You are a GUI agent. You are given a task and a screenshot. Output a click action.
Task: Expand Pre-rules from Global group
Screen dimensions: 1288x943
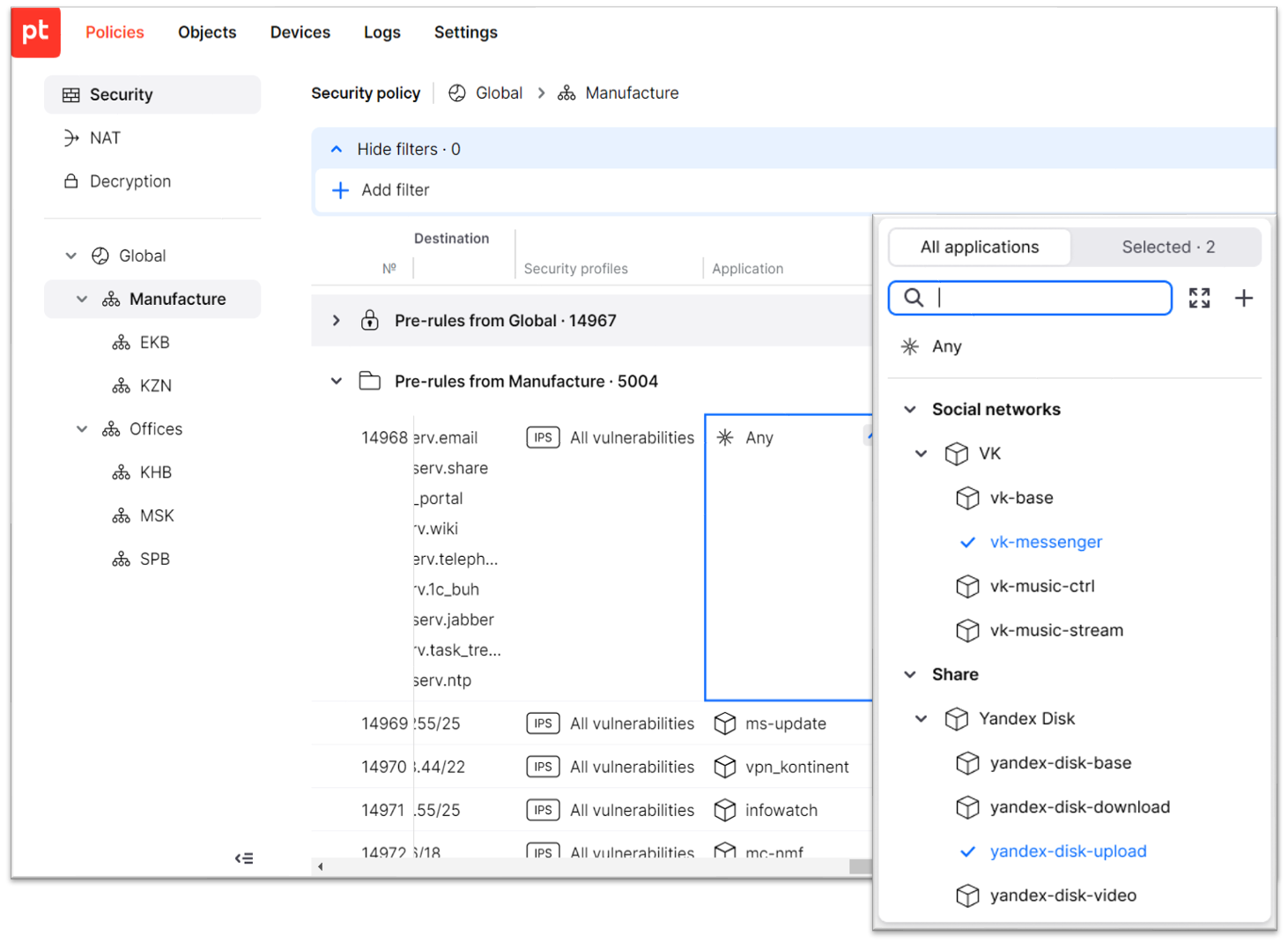tap(337, 321)
